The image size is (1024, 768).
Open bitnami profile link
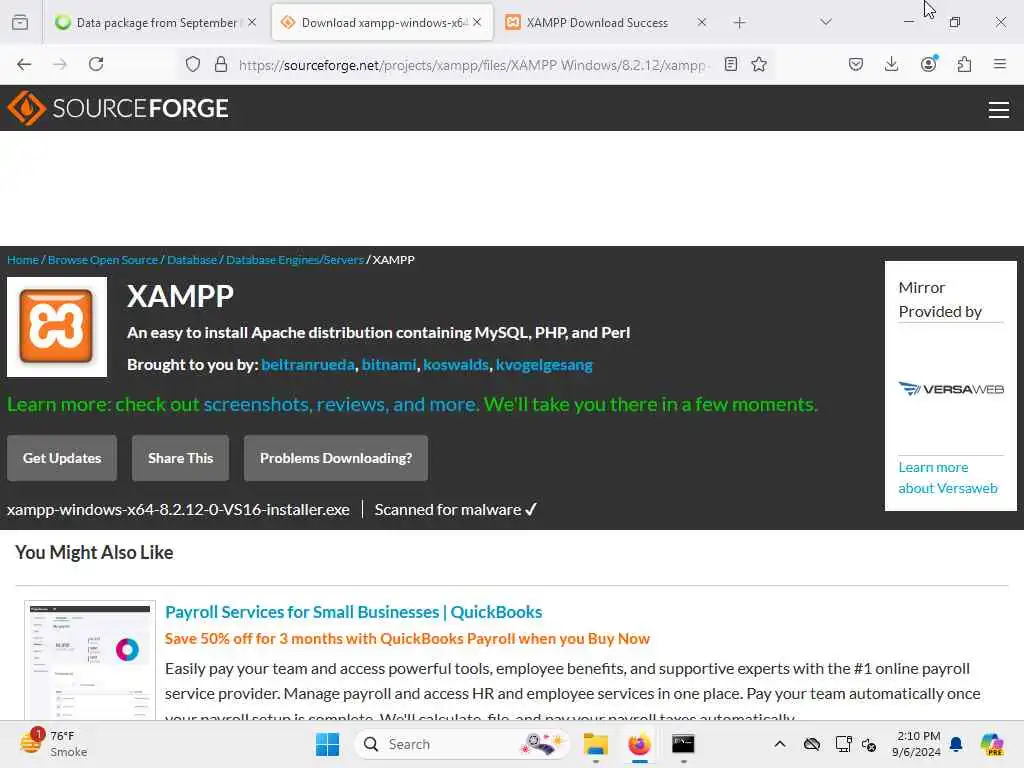click(x=389, y=364)
